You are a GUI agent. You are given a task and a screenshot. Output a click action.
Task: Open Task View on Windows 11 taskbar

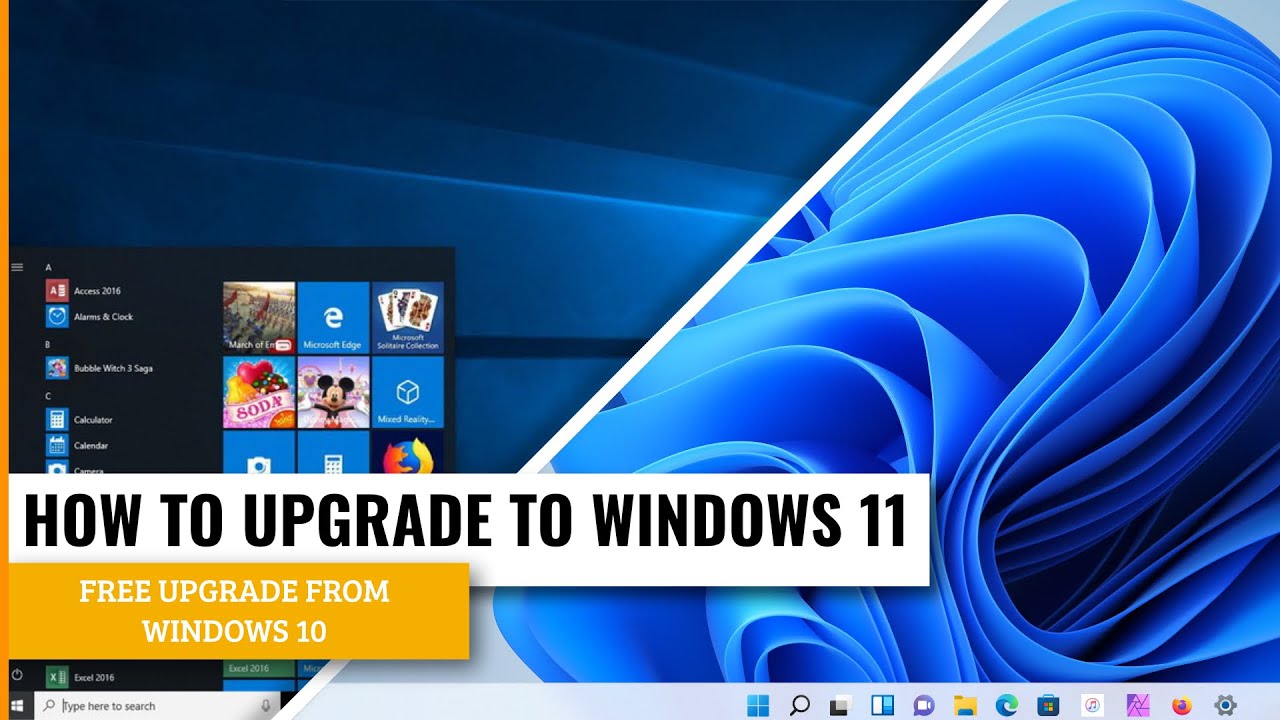(x=840, y=705)
